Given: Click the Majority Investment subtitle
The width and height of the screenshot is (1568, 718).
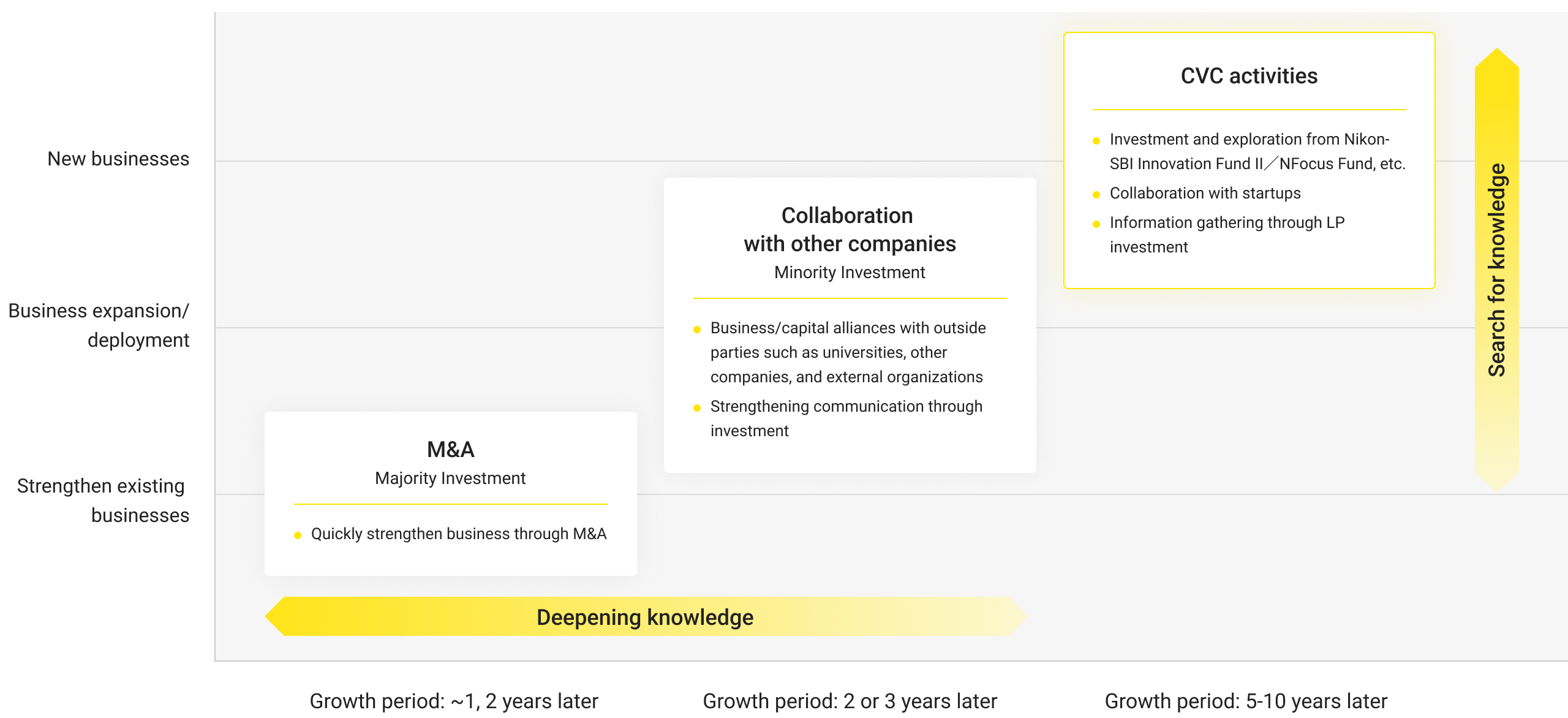Looking at the screenshot, I should (450, 478).
